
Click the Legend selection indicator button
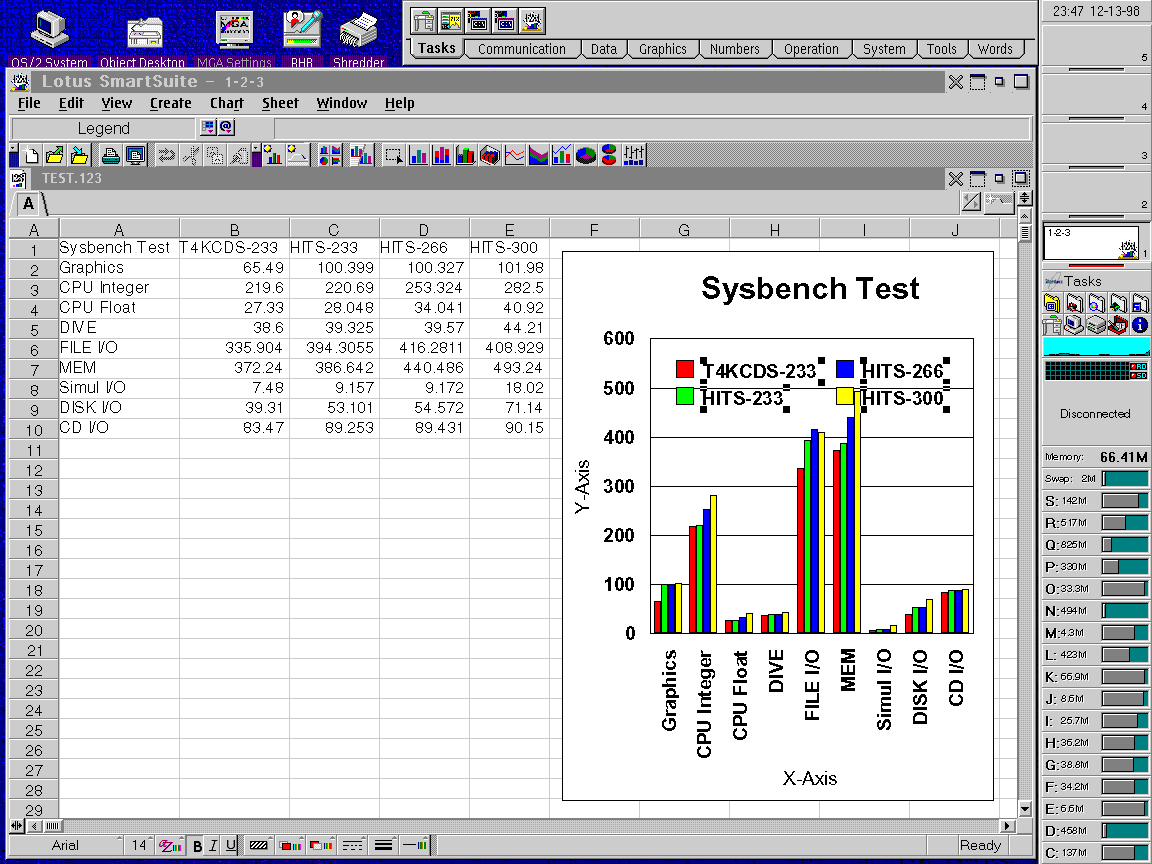(x=103, y=128)
